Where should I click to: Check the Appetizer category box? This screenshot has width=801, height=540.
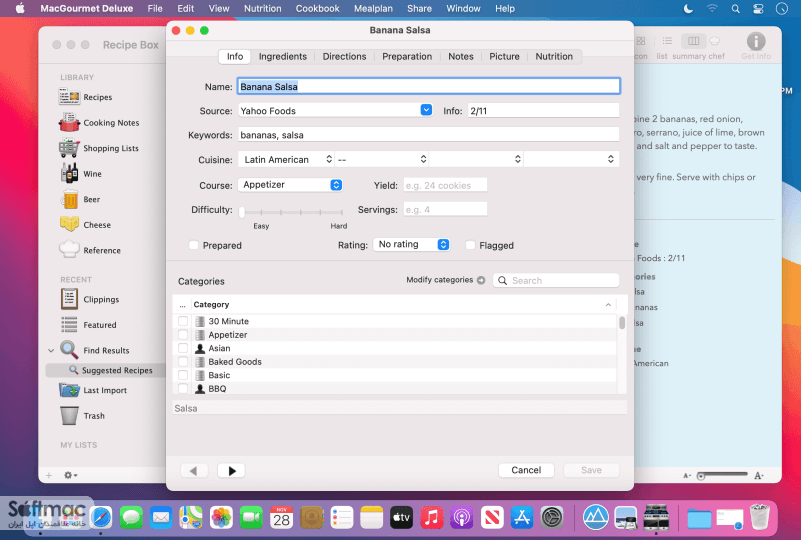tap(183, 335)
